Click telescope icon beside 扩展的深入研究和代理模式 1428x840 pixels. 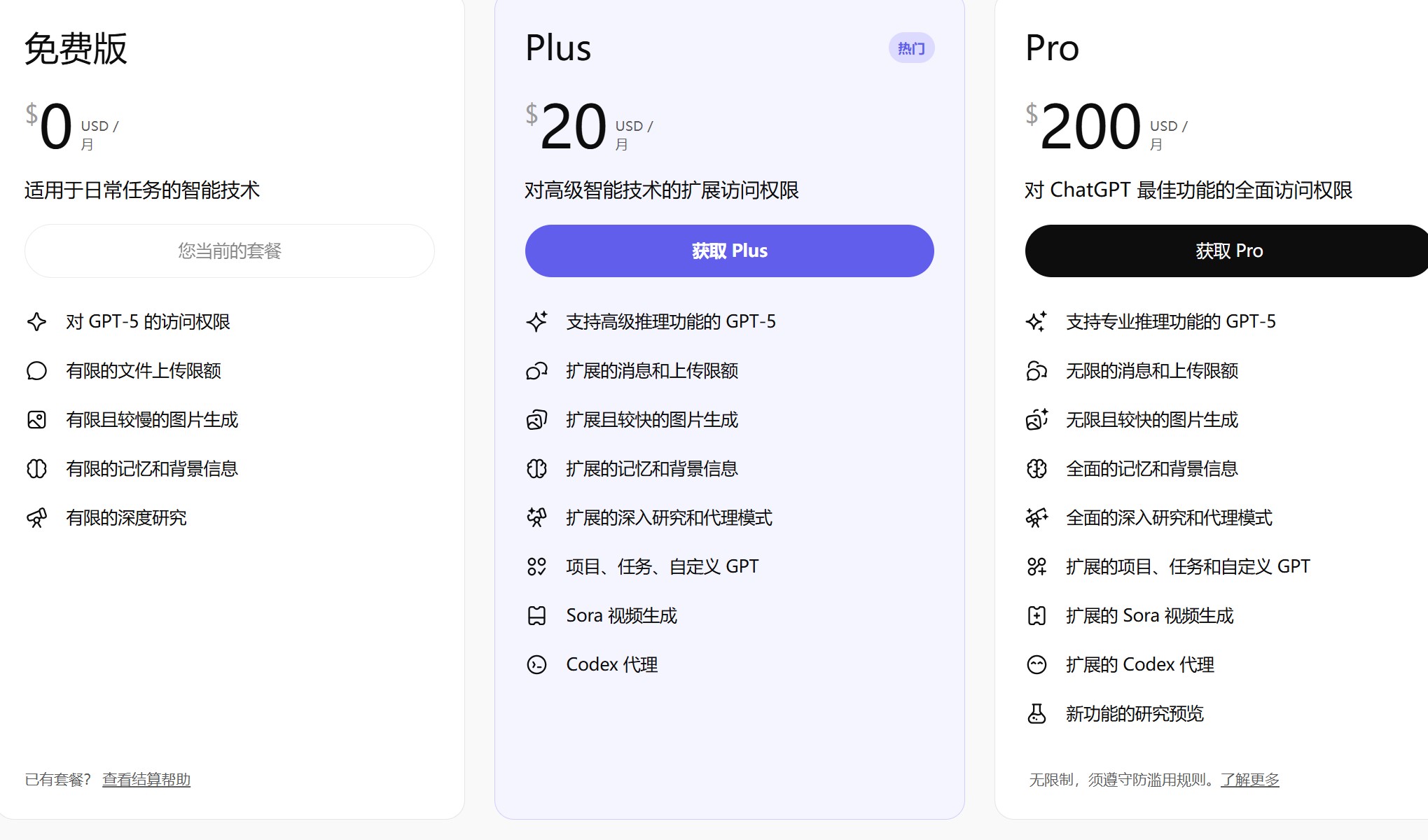point(536,517)
